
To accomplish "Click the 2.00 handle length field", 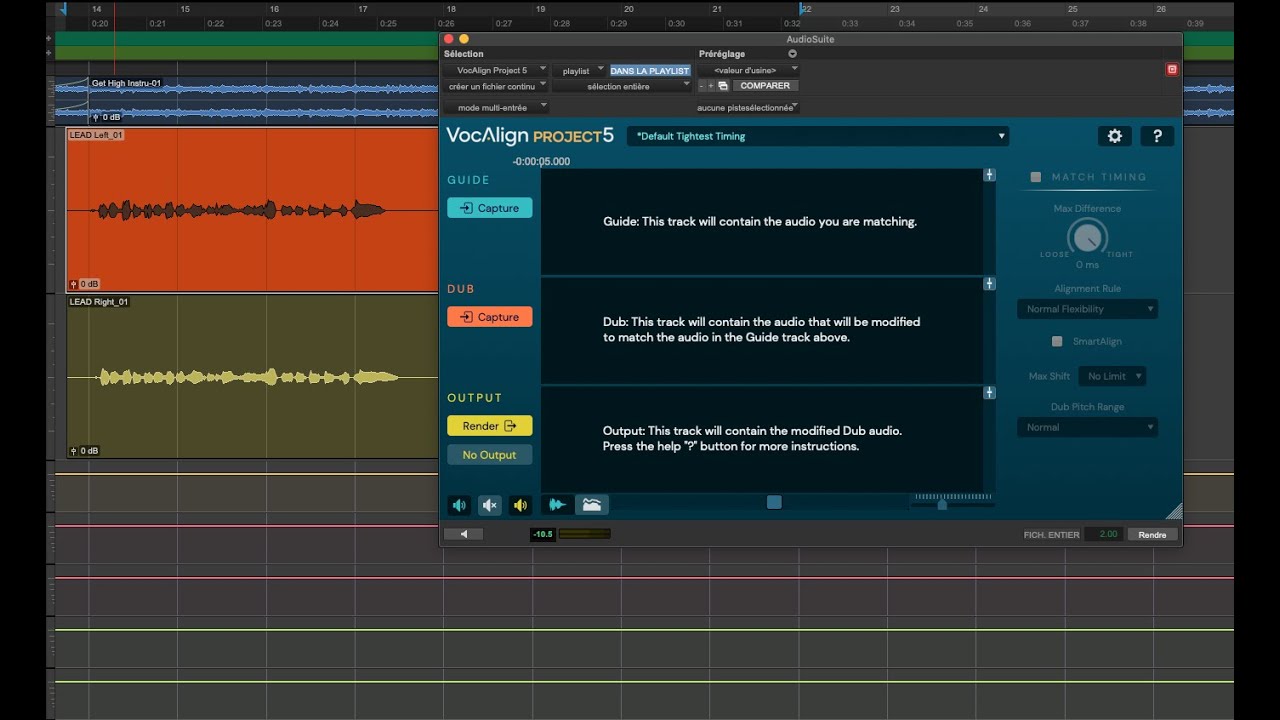I will (1103, 535).
